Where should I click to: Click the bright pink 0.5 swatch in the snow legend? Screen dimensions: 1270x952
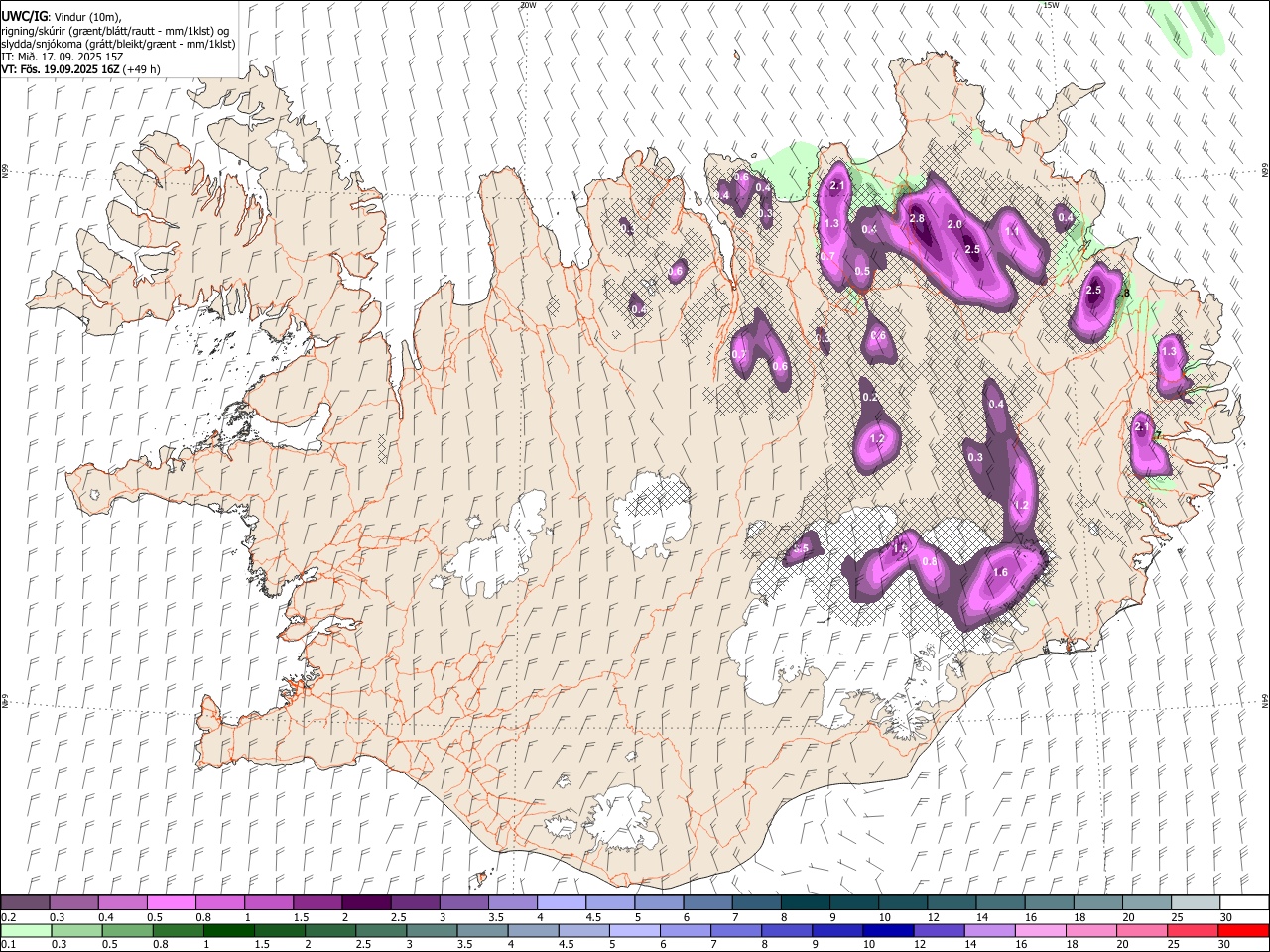171,903
